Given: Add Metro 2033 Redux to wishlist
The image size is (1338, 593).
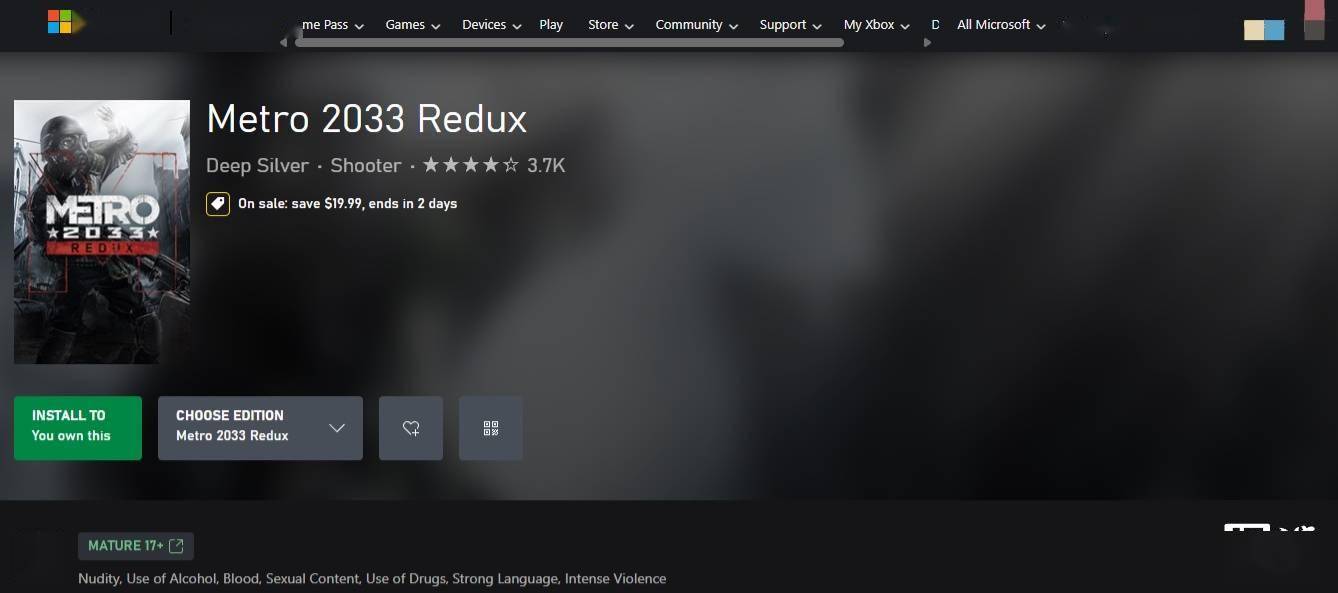Looking at the screenshot, I should tap(411, 428).
